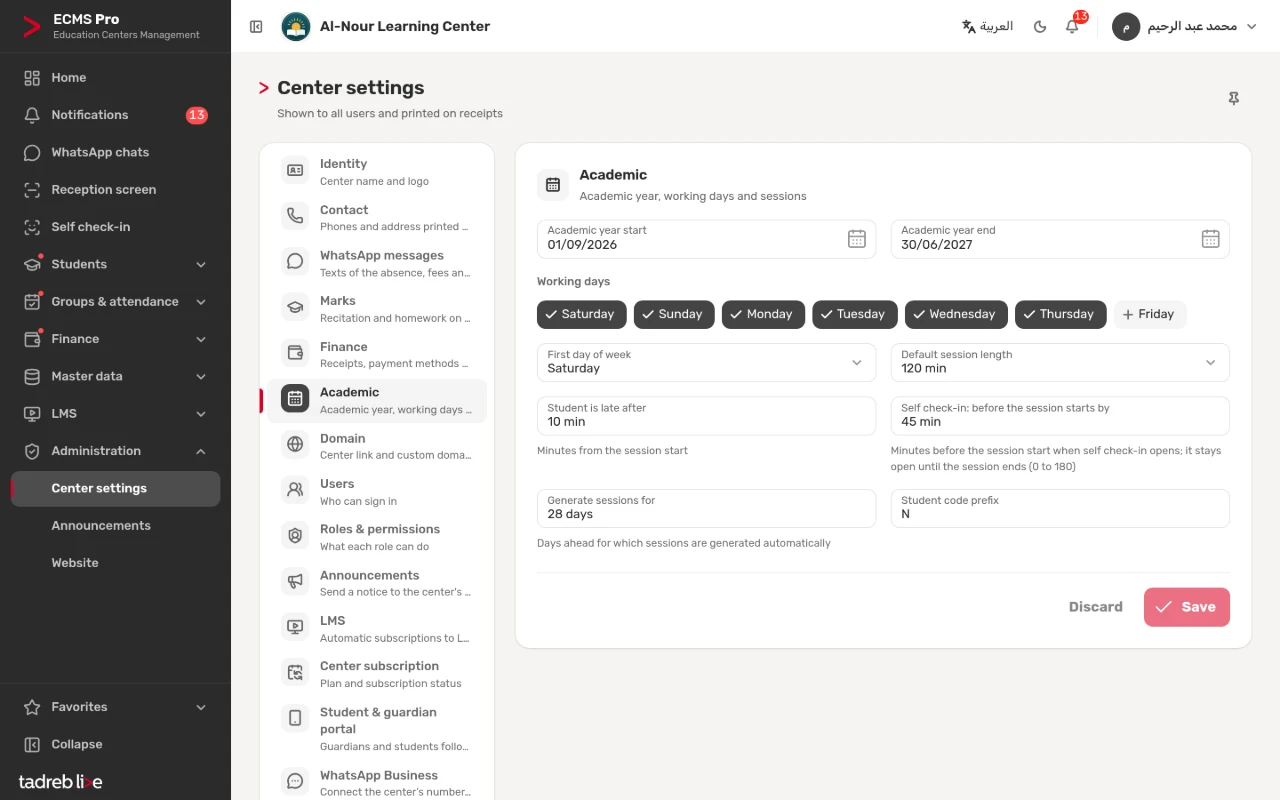Click the Center subscription icon

pyautogui.click(x=295, y=673)
